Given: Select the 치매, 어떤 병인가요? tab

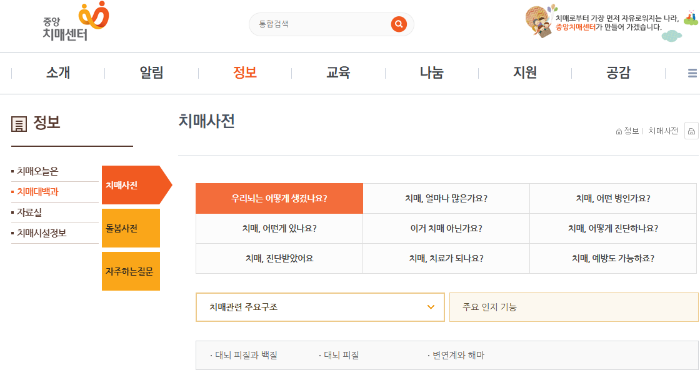Looking at the screenshot, I should tap(613, 198).
